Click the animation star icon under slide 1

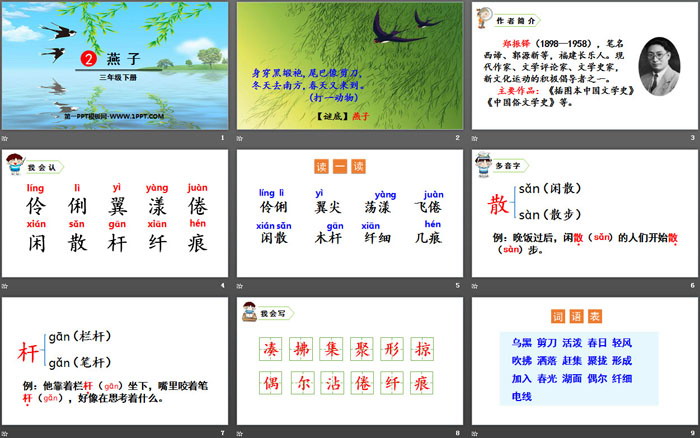click(x=6, y=137)
